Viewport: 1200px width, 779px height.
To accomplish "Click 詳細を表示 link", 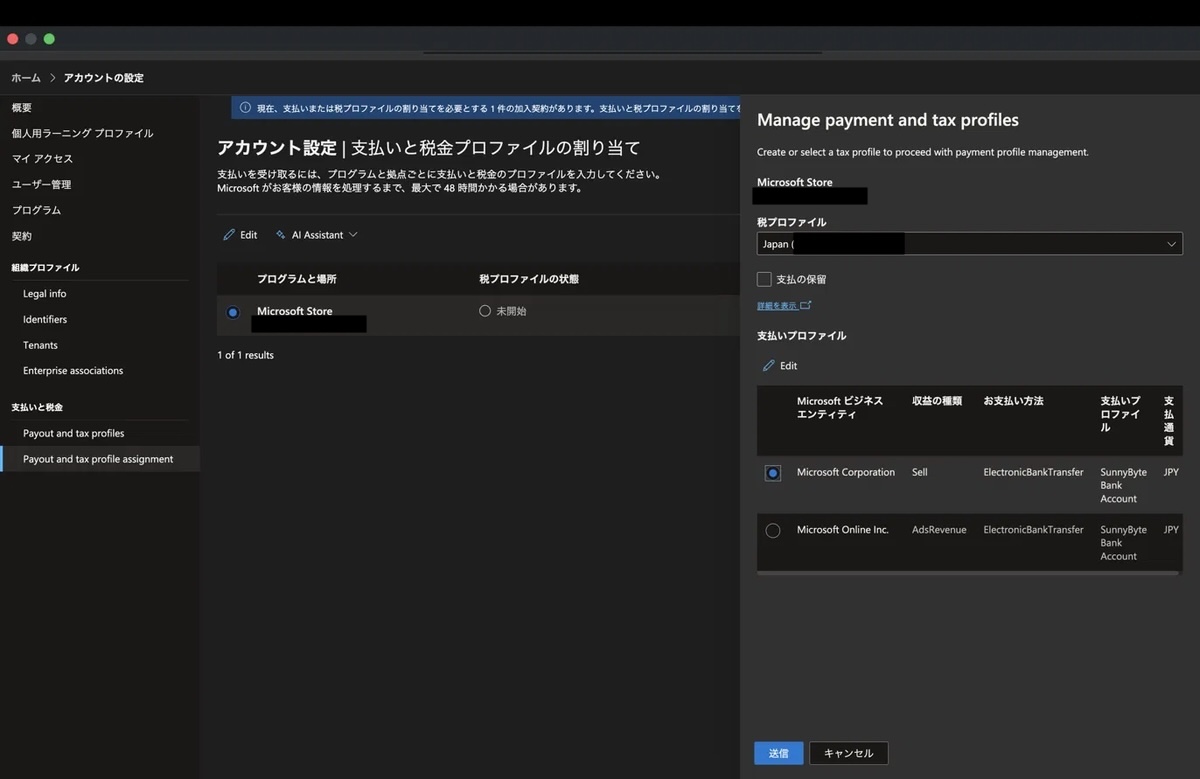I will click(x=777, y=306).
